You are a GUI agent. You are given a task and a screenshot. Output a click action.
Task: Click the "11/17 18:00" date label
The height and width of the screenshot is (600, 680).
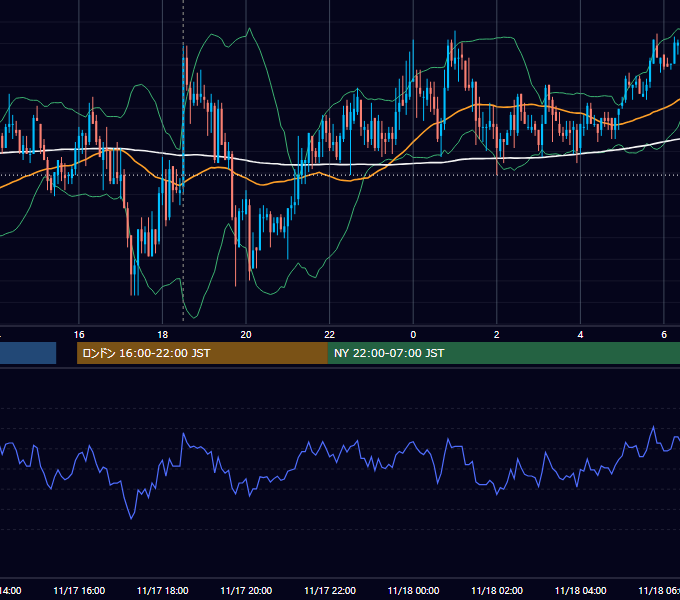(163, 590)
